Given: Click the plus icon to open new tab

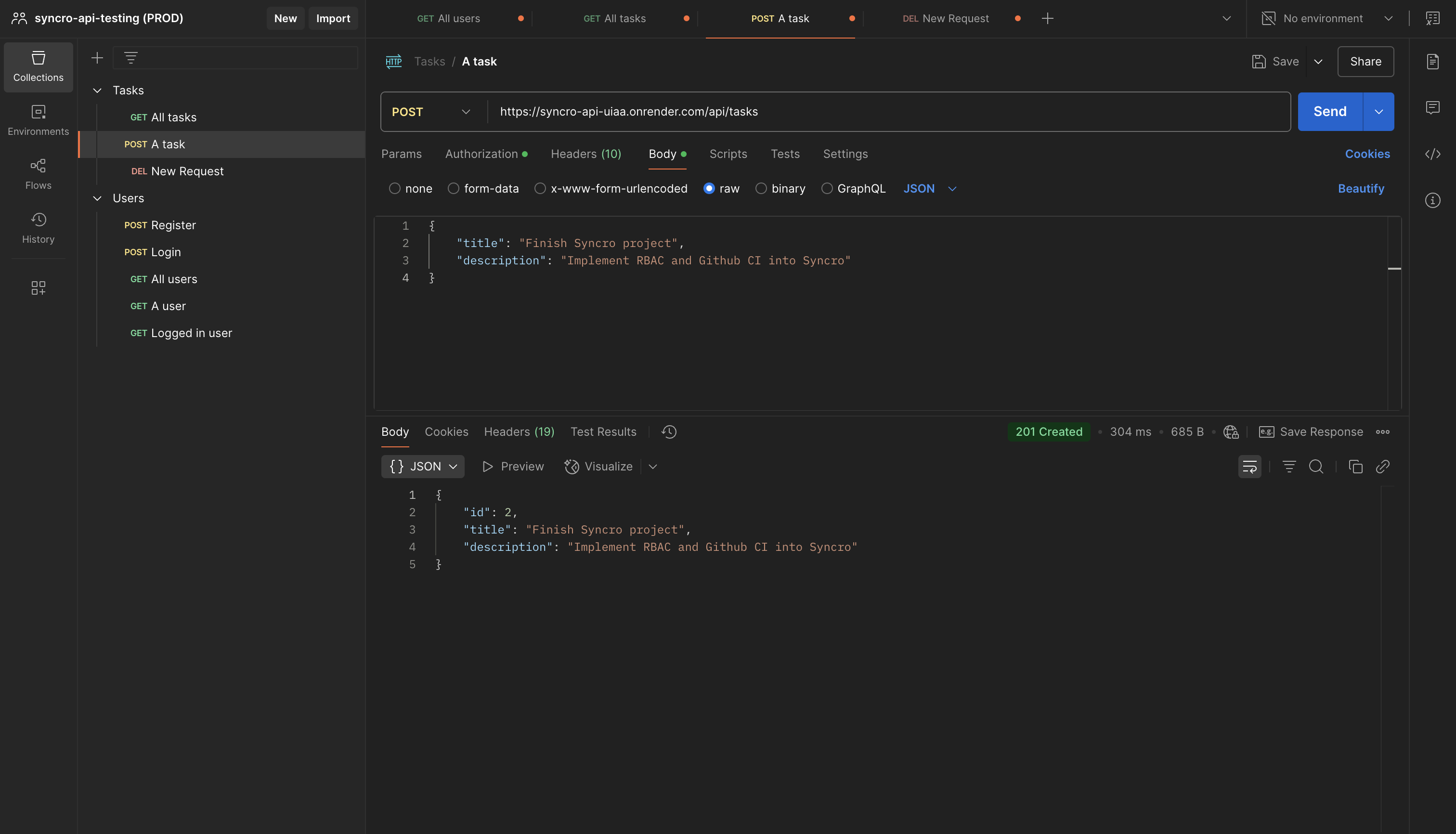Looking at the screenshot, I should click(x=1048, y=18).
